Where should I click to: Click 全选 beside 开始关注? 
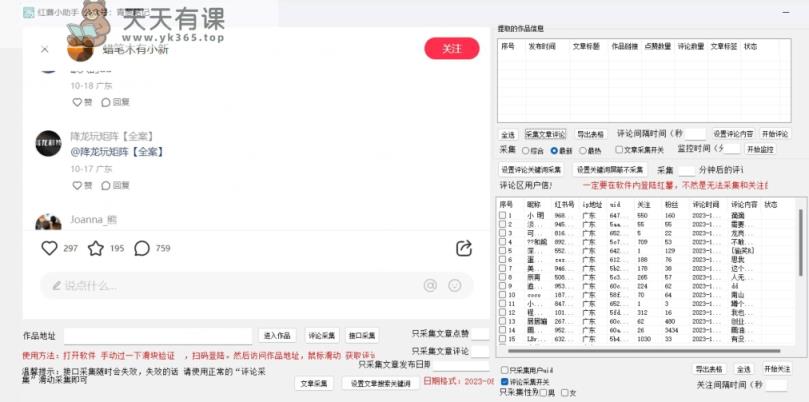click(743, 369)
